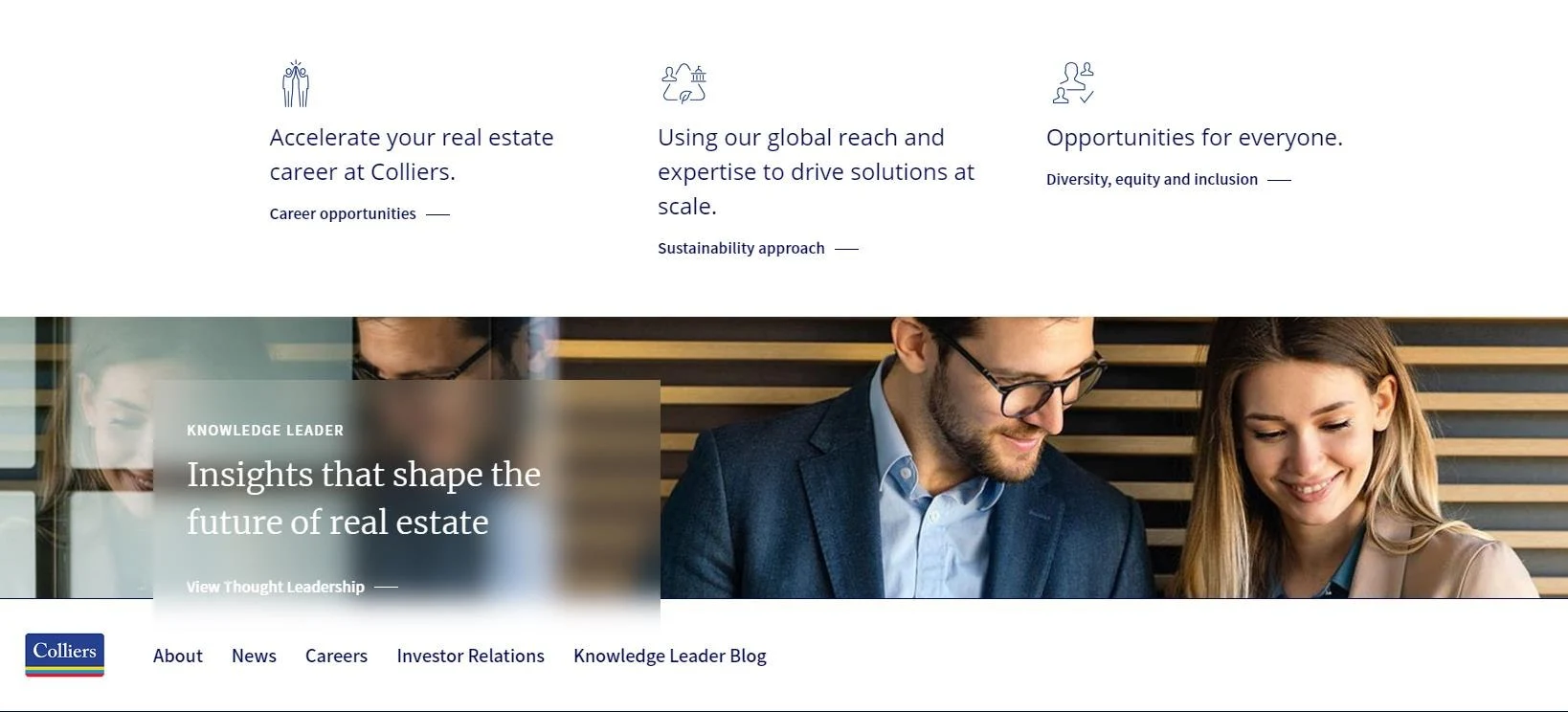Image resolution: width=1568 pixels, height=712 pixels.
Task: Visit the Knowledge Leader Blog
Action: coord(669,656)
